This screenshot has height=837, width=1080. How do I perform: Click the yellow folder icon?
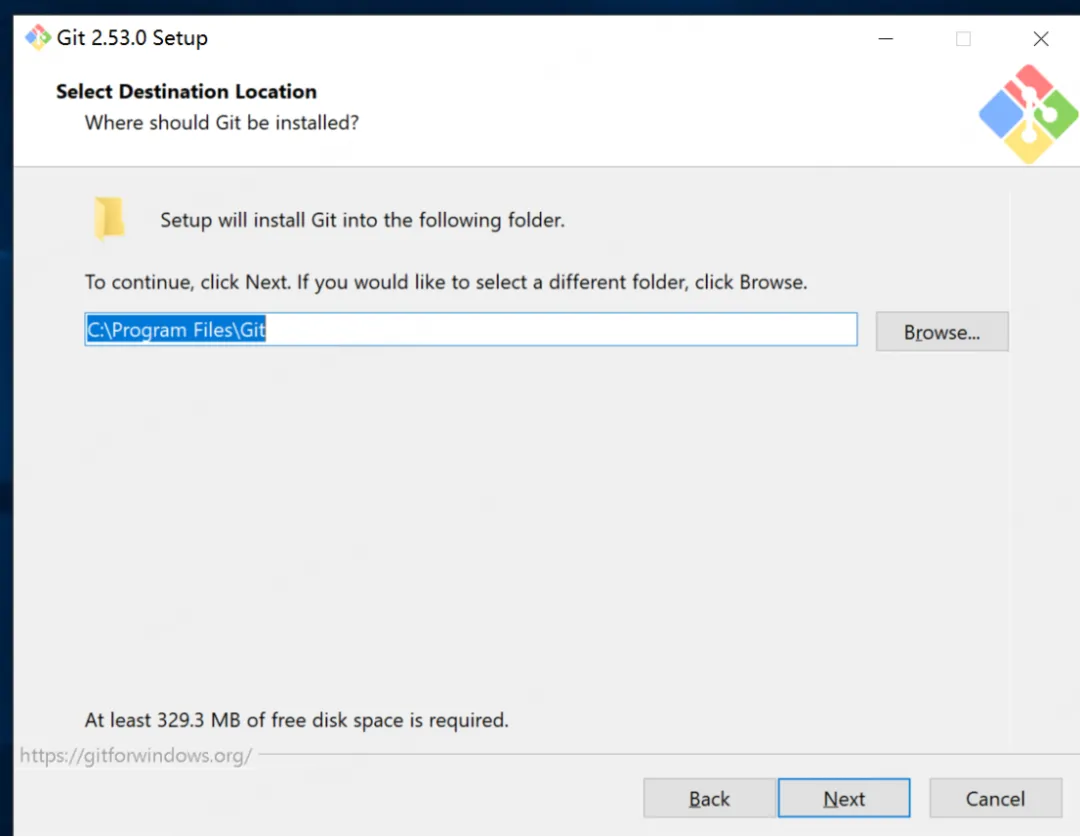pos(109,218)
